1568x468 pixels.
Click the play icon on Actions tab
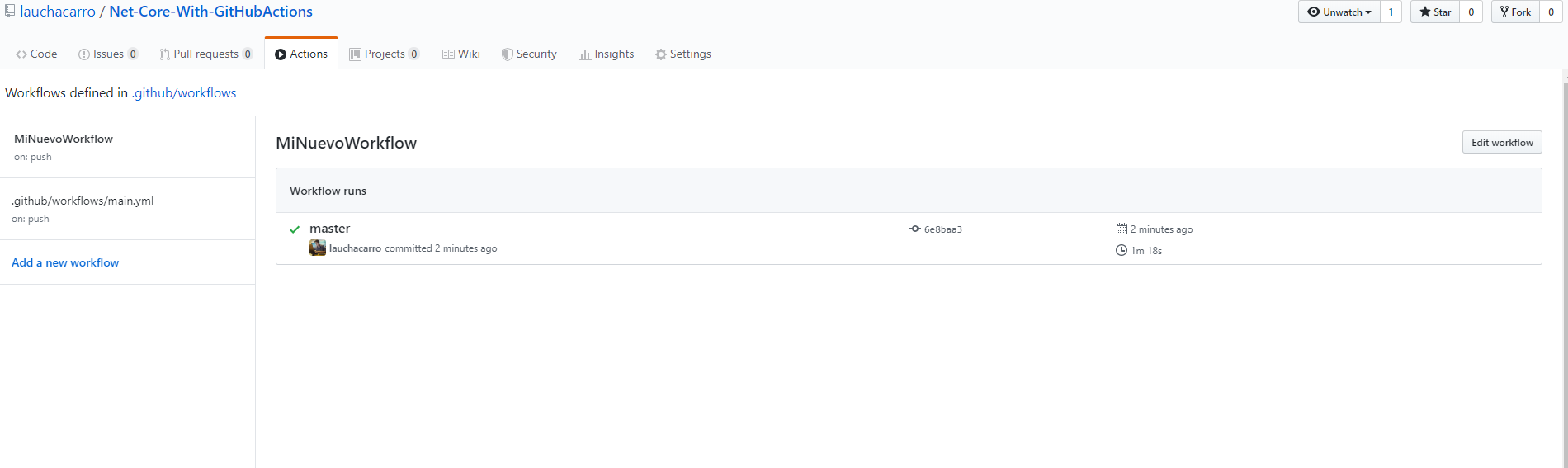coord(281,54)
